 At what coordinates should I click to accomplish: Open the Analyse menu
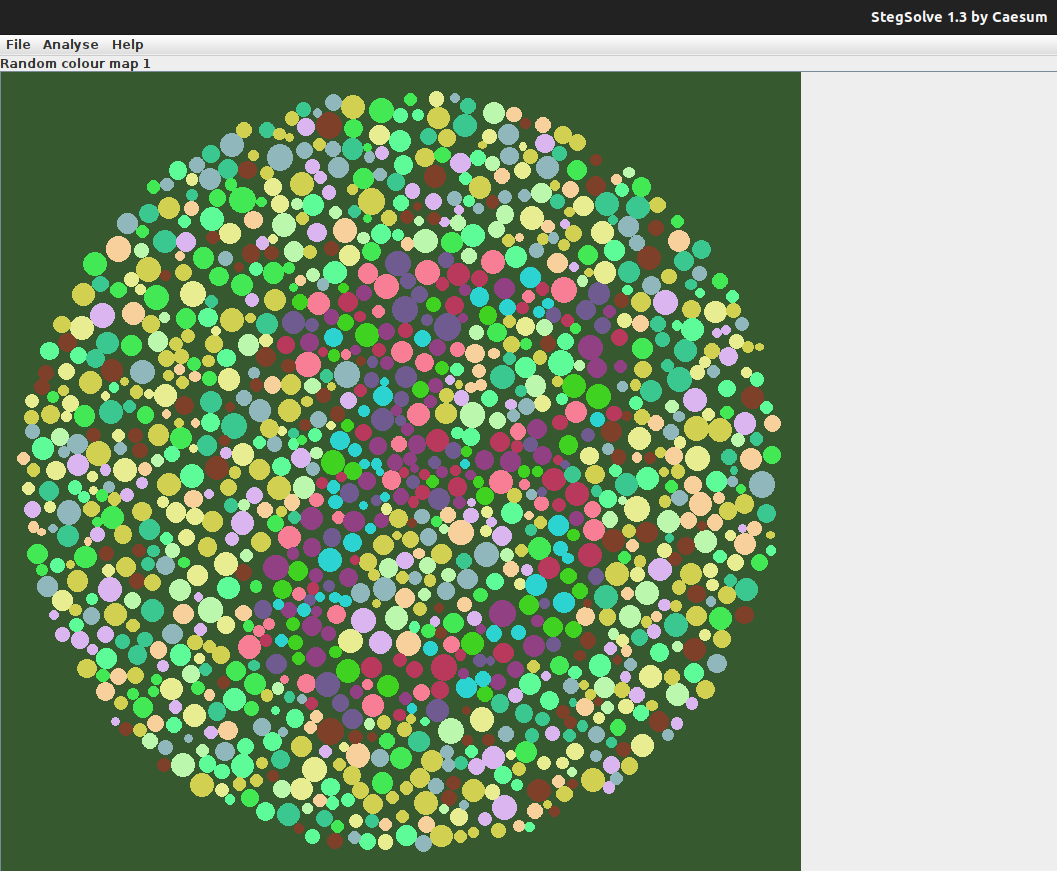70,44
